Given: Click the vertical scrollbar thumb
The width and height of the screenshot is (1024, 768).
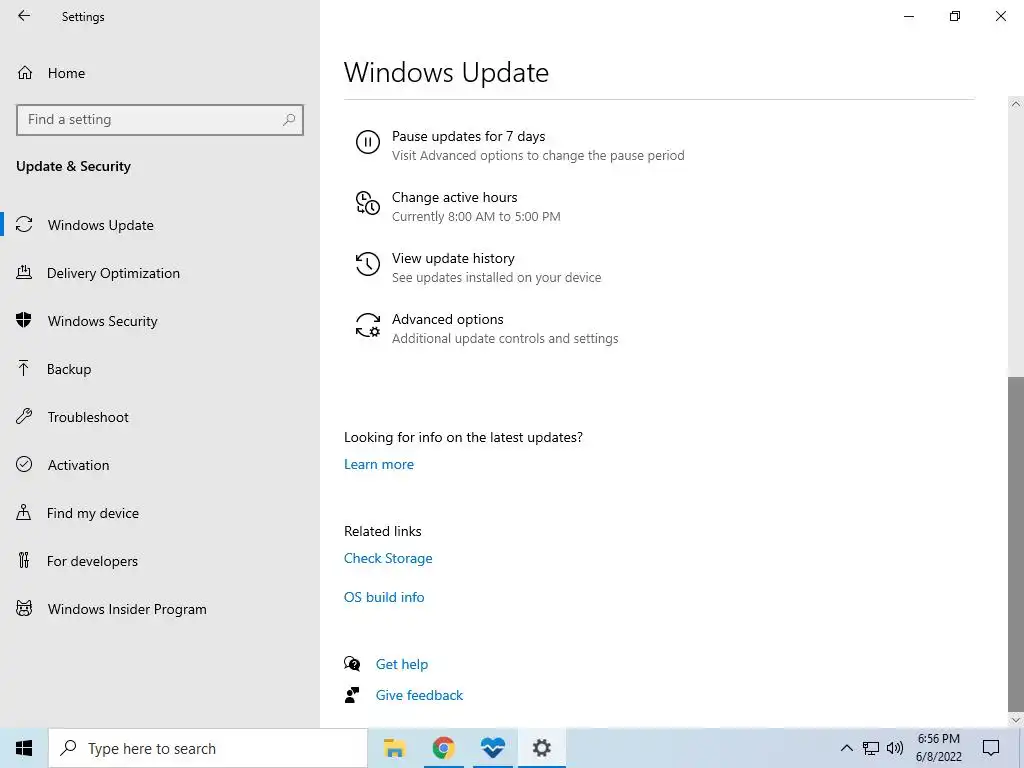Looking at the screenshot, I should click(x=1016, y=543).
